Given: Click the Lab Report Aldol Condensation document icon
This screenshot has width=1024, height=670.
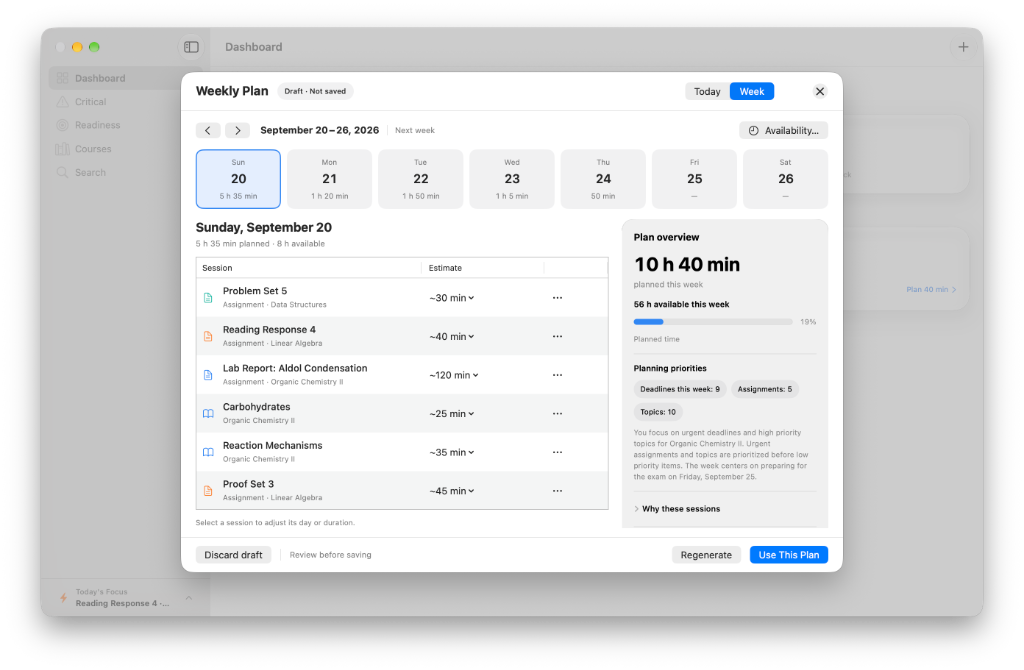Looking at the screenshot, I should (x=208, y=375).
